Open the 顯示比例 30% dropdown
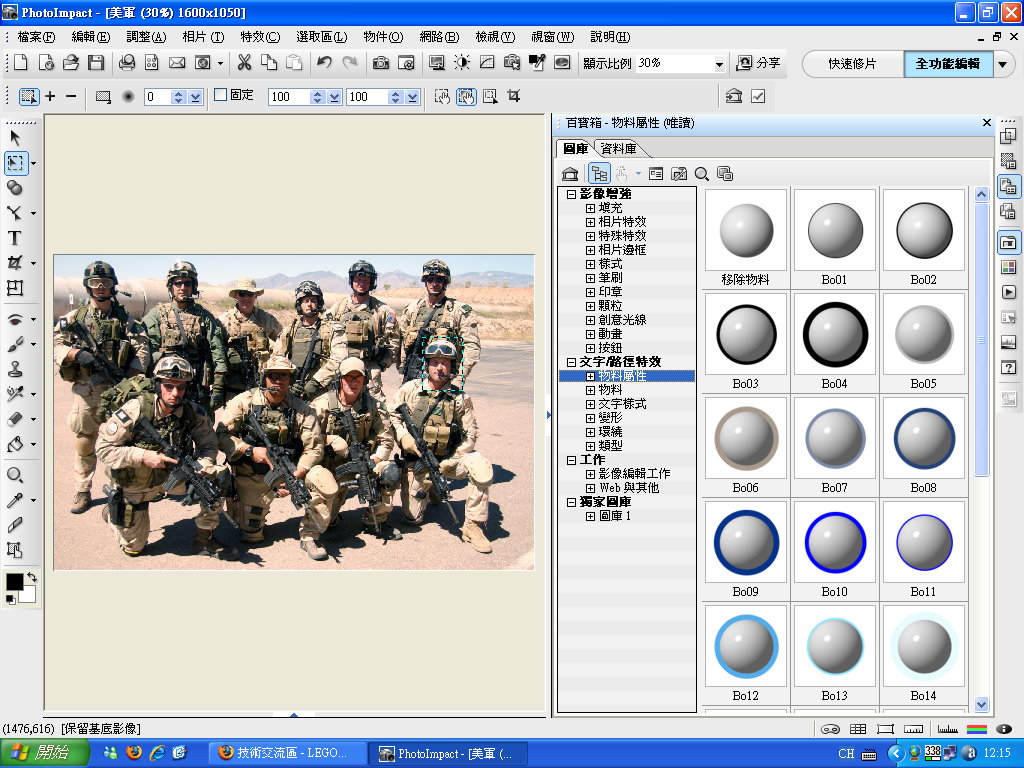 tap(719, 64)
